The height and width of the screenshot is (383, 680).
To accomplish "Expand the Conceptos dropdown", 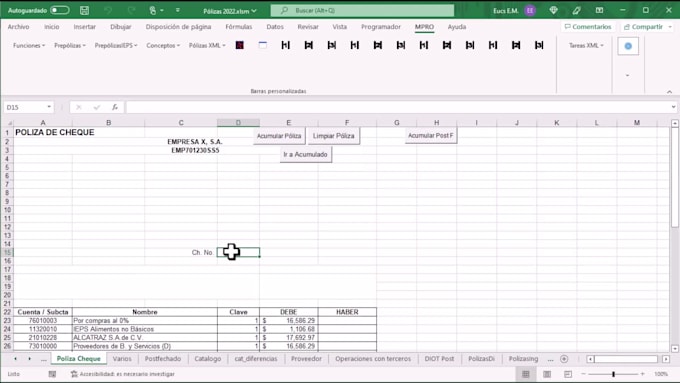I will [x=163, y=46].
